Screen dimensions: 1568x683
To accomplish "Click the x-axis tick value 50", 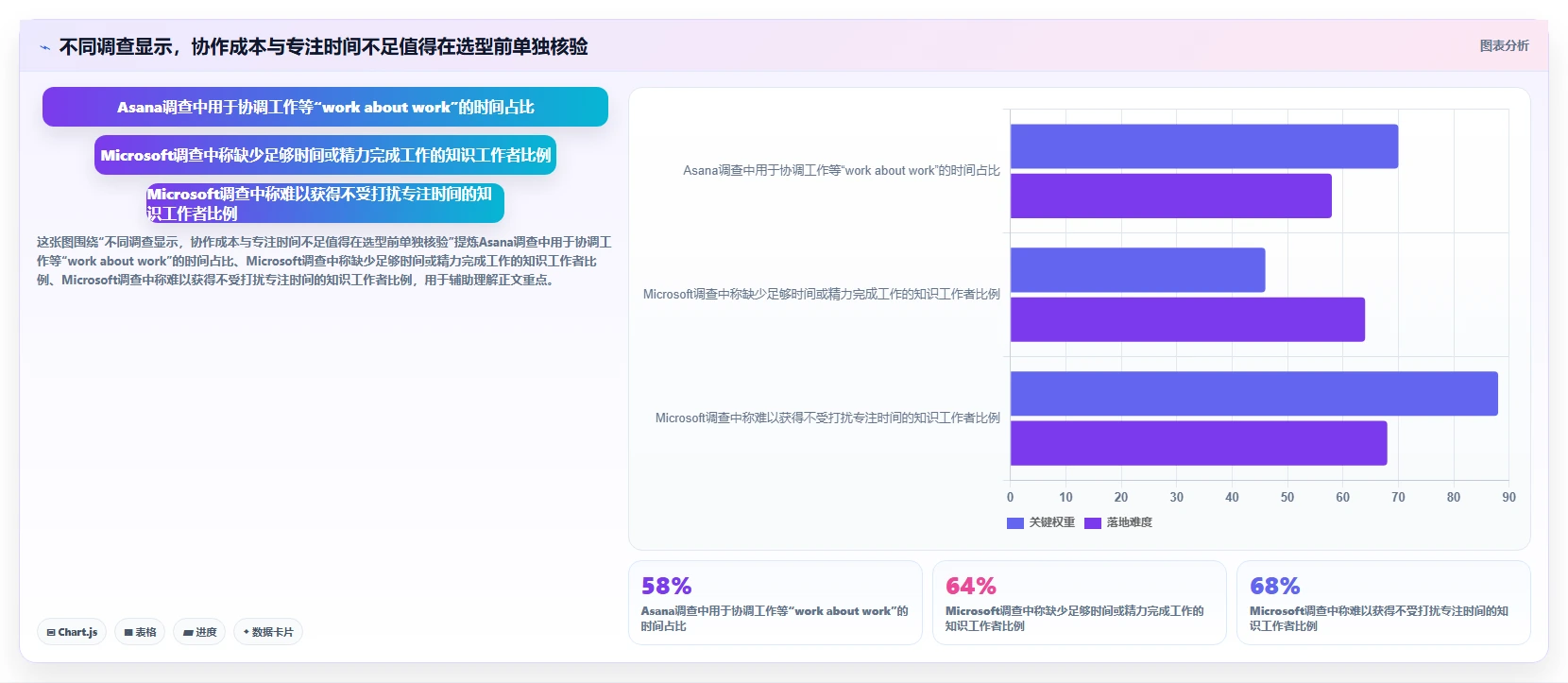I will (1287, 497).
